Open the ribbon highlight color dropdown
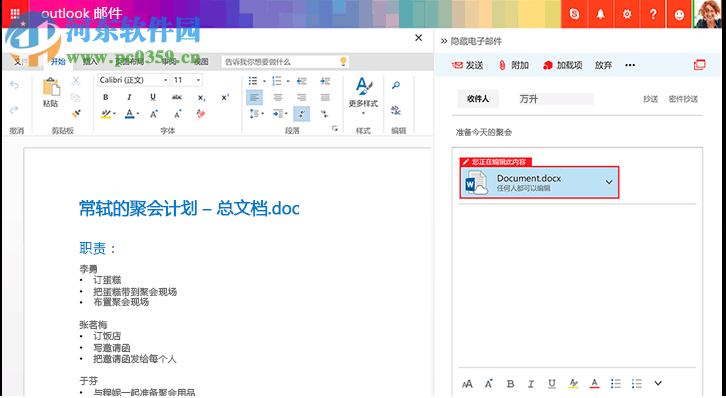The height and width of the screenshot is (398, 726). tap(114, 114)
